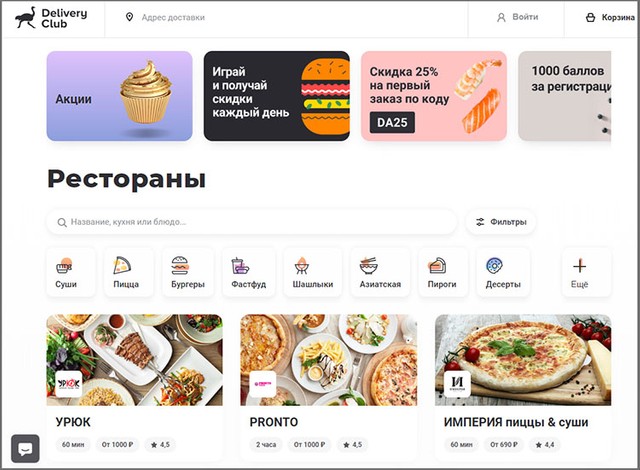The height and width of the screenshot is (470, 640).
Task: Open the Корзина cart
Action: pyautogui.click(x=610, y=18)
